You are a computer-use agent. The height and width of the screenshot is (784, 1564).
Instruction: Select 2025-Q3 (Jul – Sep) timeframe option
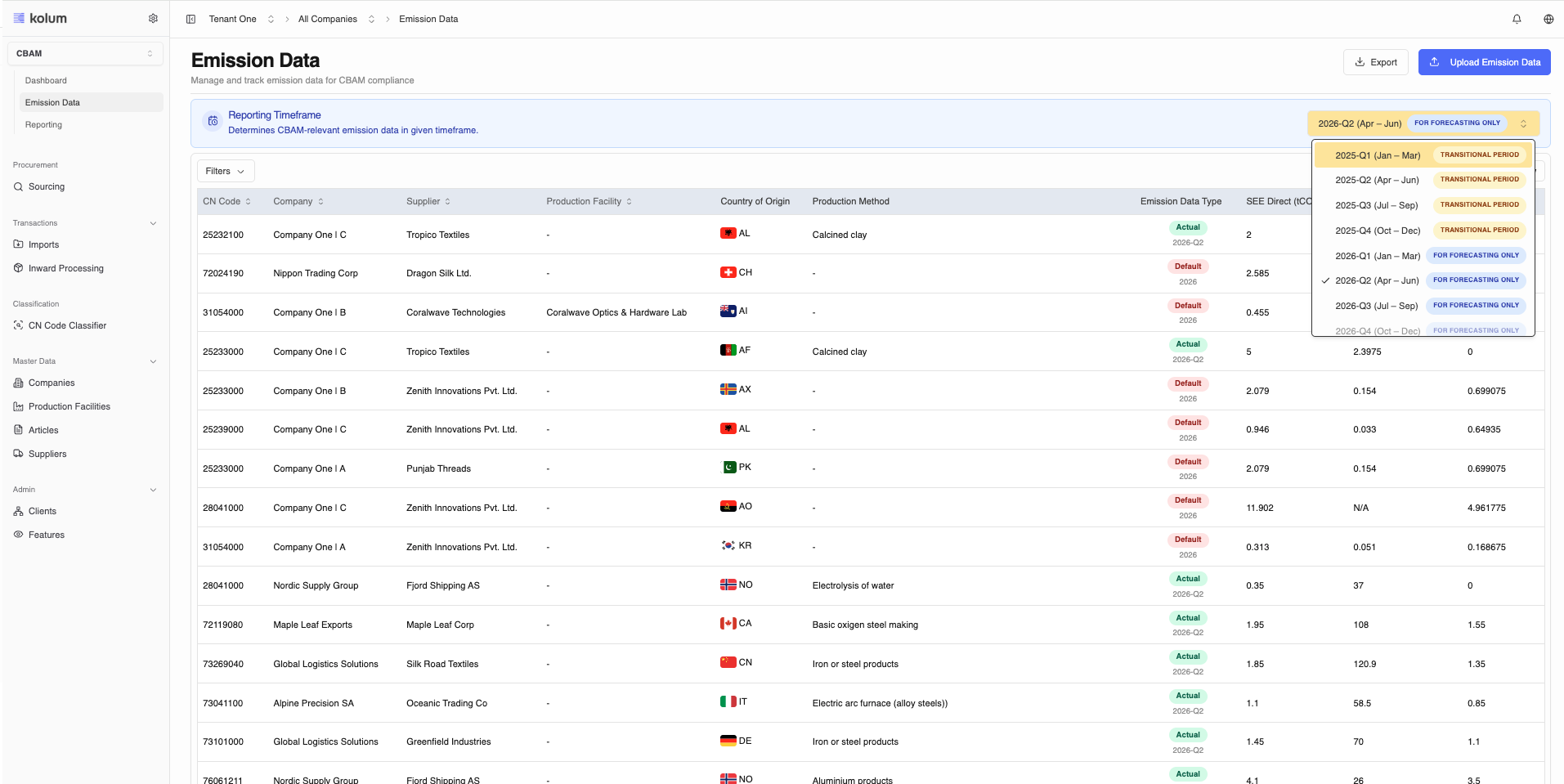[x=1423, y=205]
